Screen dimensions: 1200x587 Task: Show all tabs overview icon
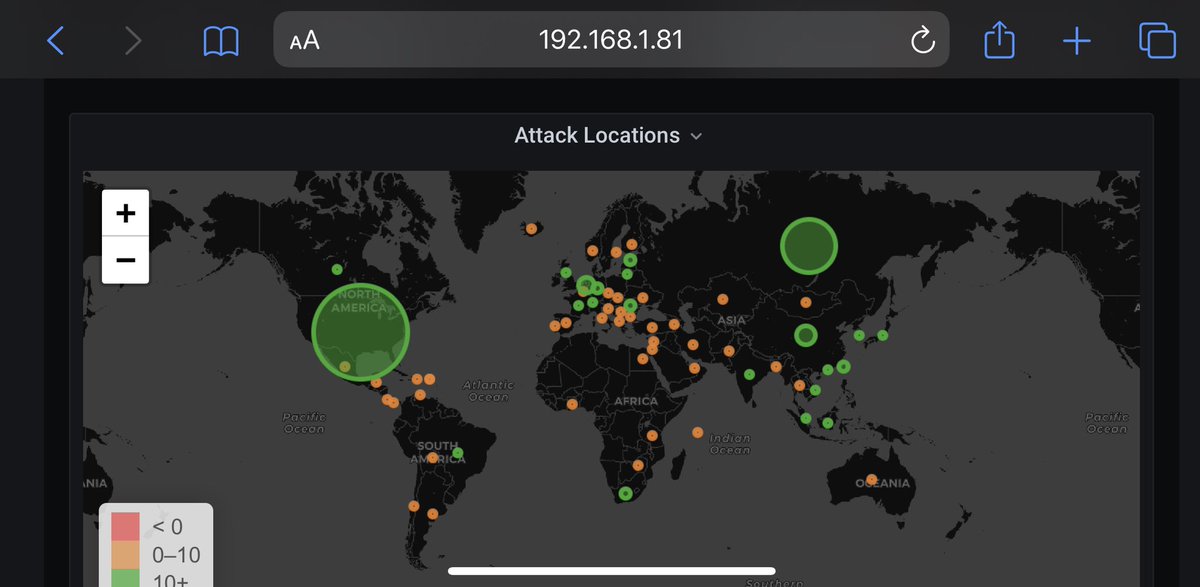pyautogui.click(x=1157, y=41)
